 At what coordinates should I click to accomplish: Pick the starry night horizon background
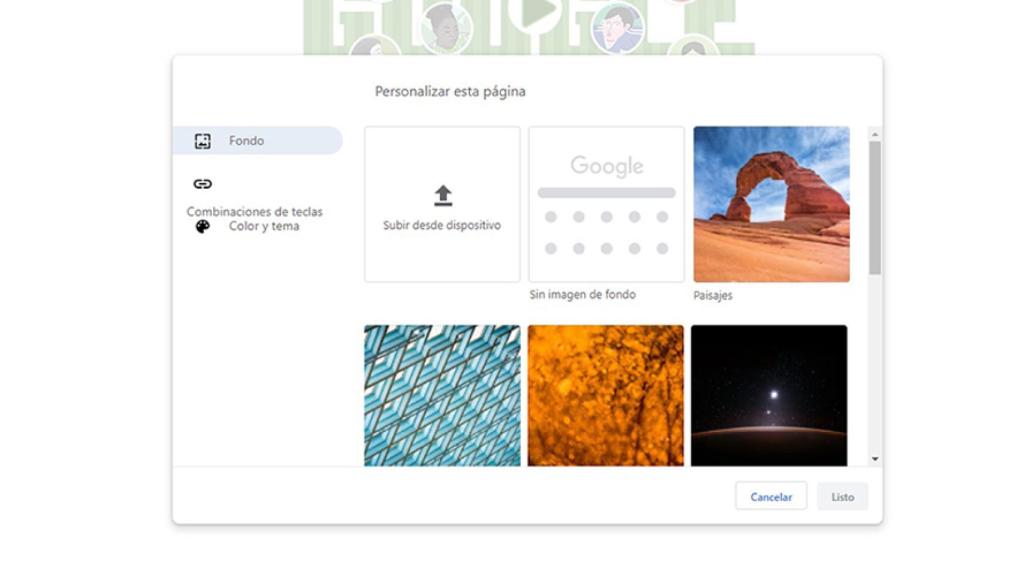click(x=769, y=393)
